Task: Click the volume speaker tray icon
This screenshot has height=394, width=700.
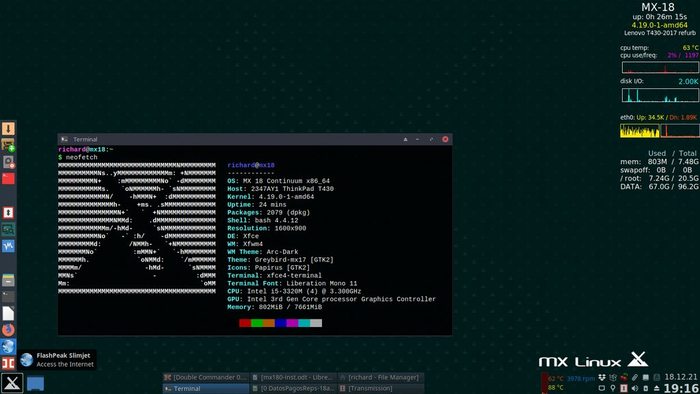Action: pyautogui.click(x=635, y=388)
